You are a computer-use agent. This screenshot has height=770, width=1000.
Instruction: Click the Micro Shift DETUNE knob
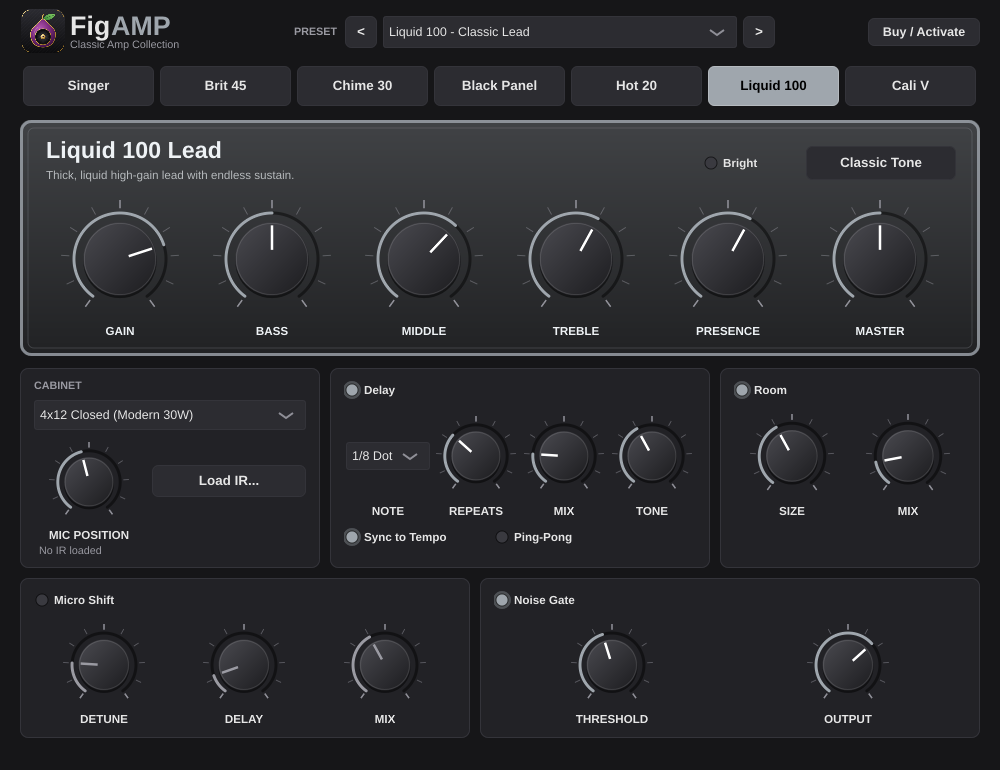click(x=104, y=665)
